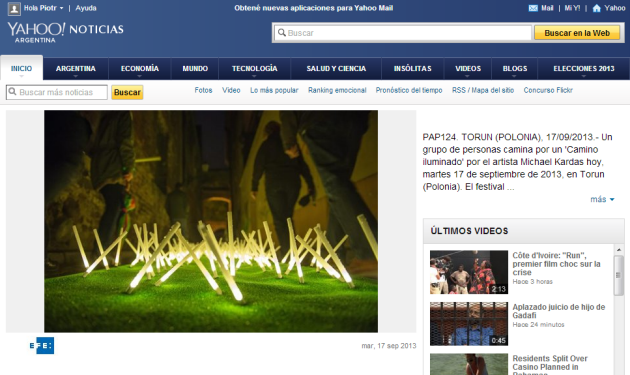Click the Yahoo! Noticias Argentina logo

pyautogui.click(x=65, y=32)
